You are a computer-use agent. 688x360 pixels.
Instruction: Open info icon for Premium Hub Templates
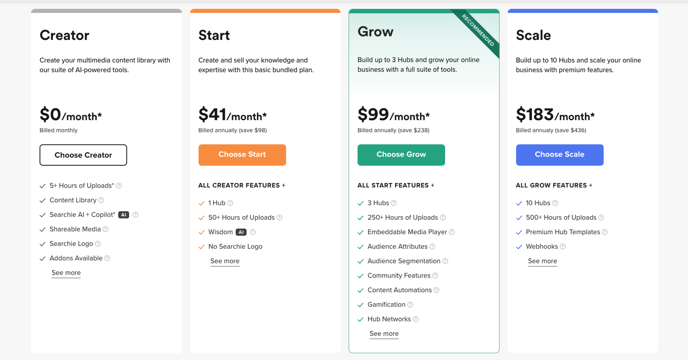[605, 232]
